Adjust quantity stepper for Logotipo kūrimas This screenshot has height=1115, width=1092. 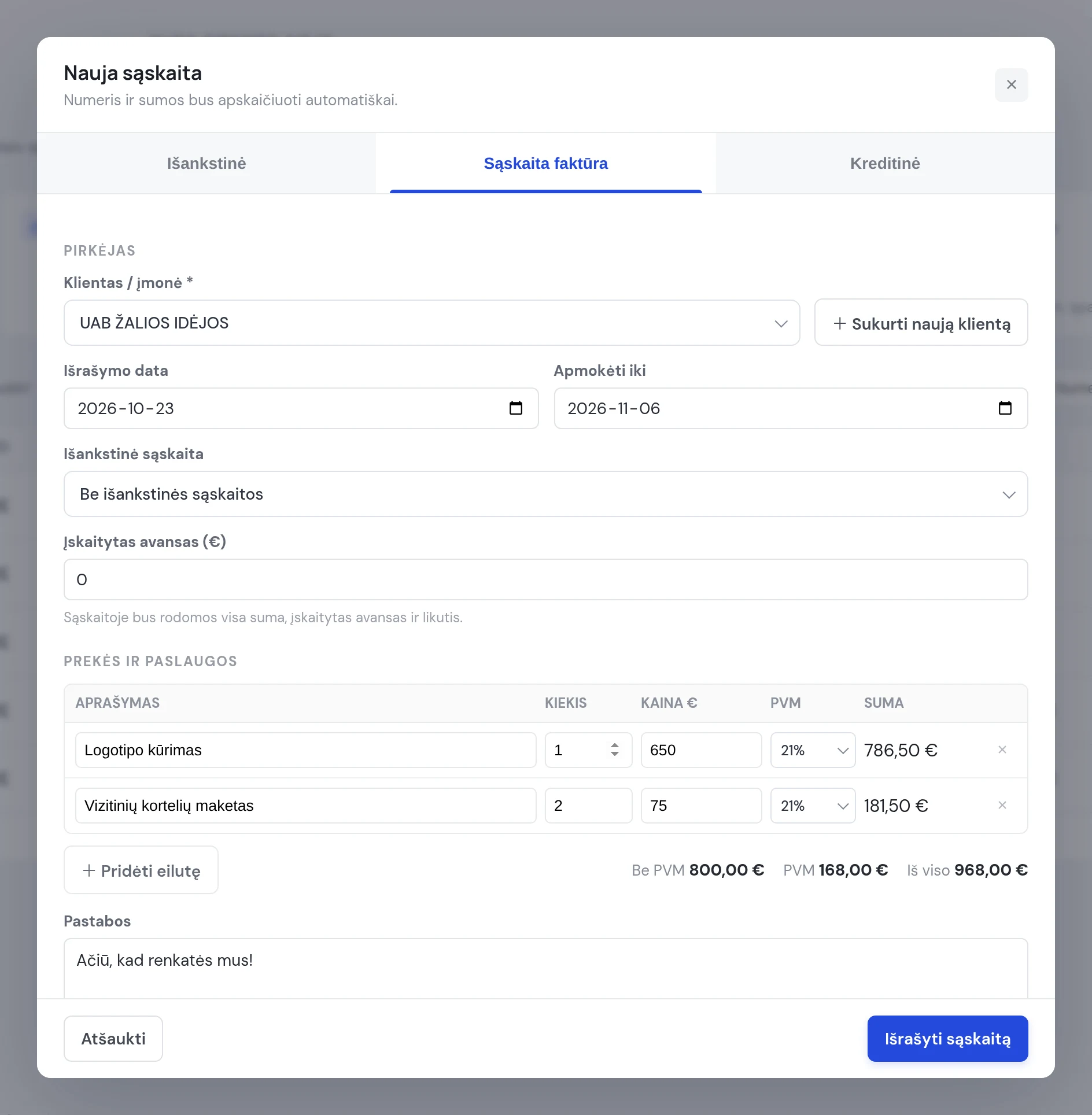pos(615,750)
